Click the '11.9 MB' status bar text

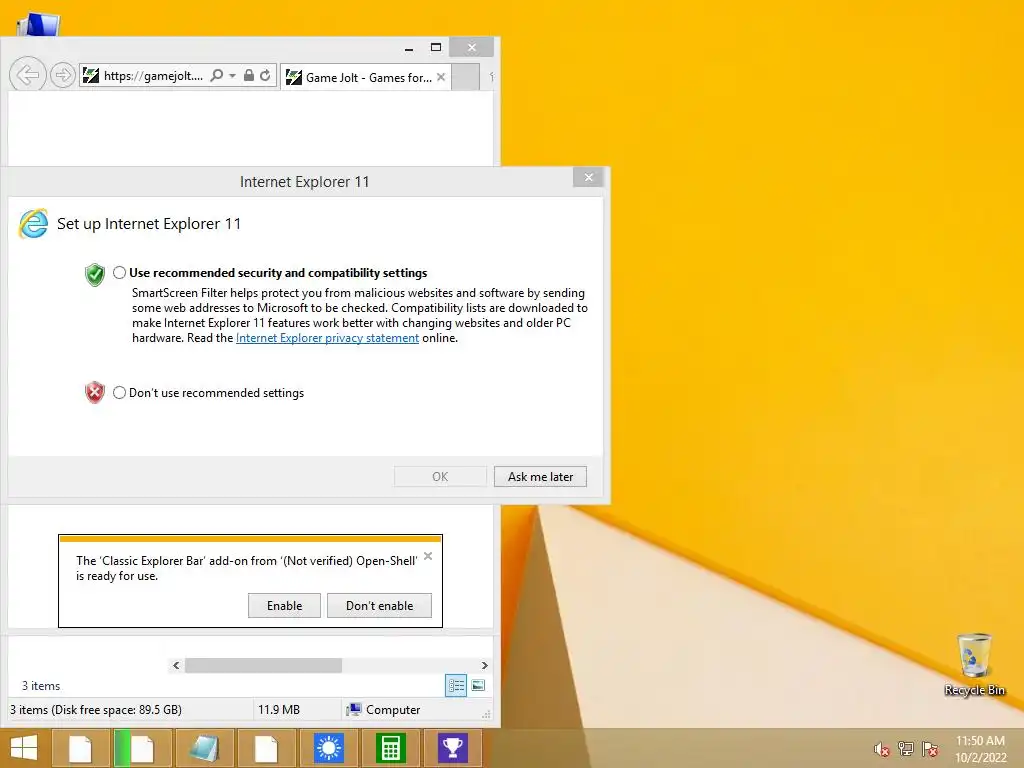coord(279,710)
